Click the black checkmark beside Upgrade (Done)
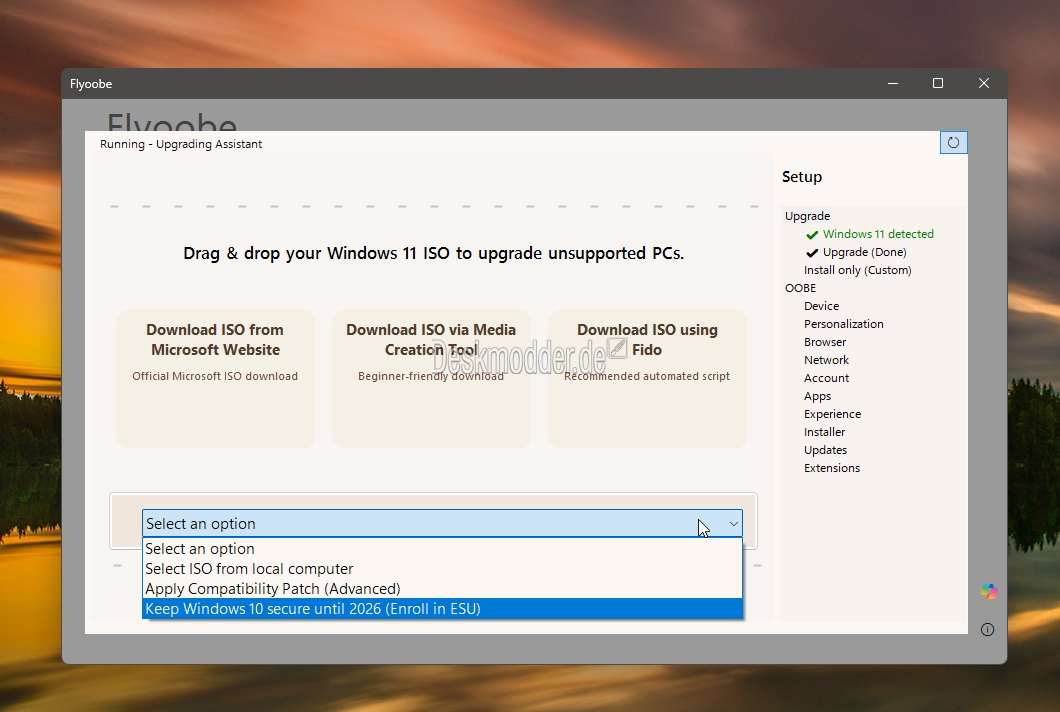Viewport: 1060px width, 712px height. [812, 253]
